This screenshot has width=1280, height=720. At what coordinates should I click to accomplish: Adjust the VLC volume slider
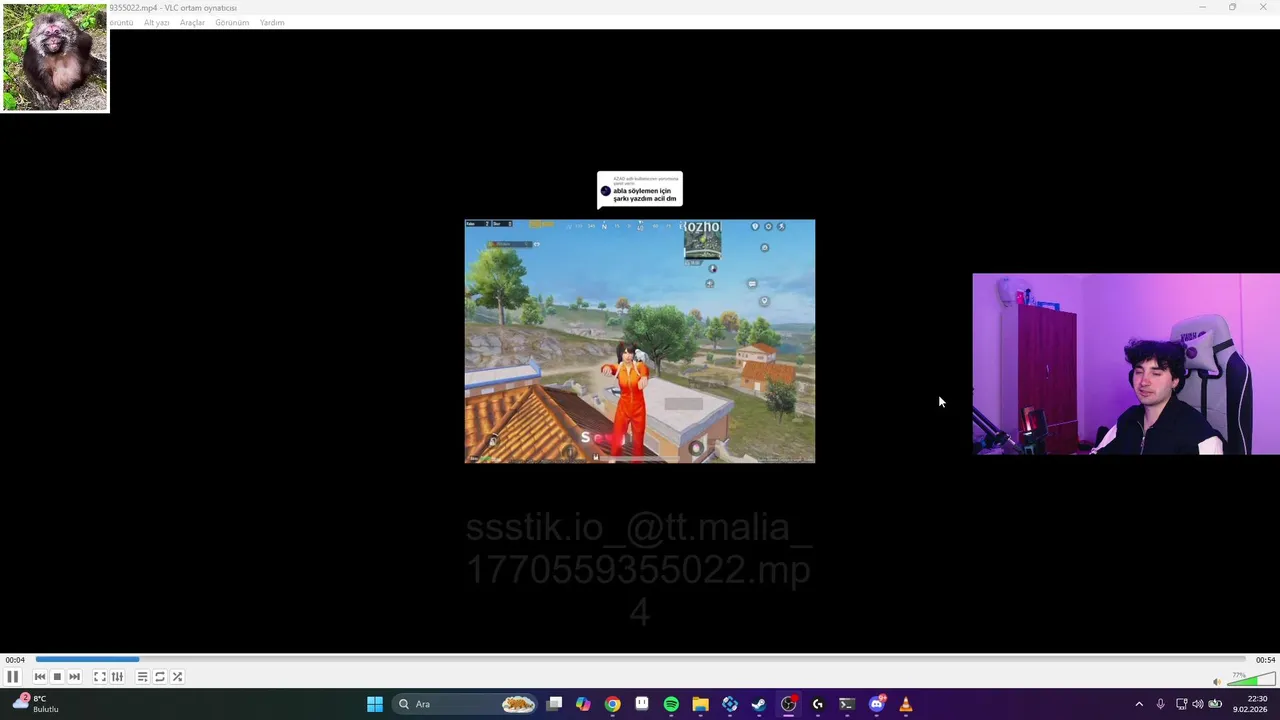pyautogui.click(x=1250, y=680)
